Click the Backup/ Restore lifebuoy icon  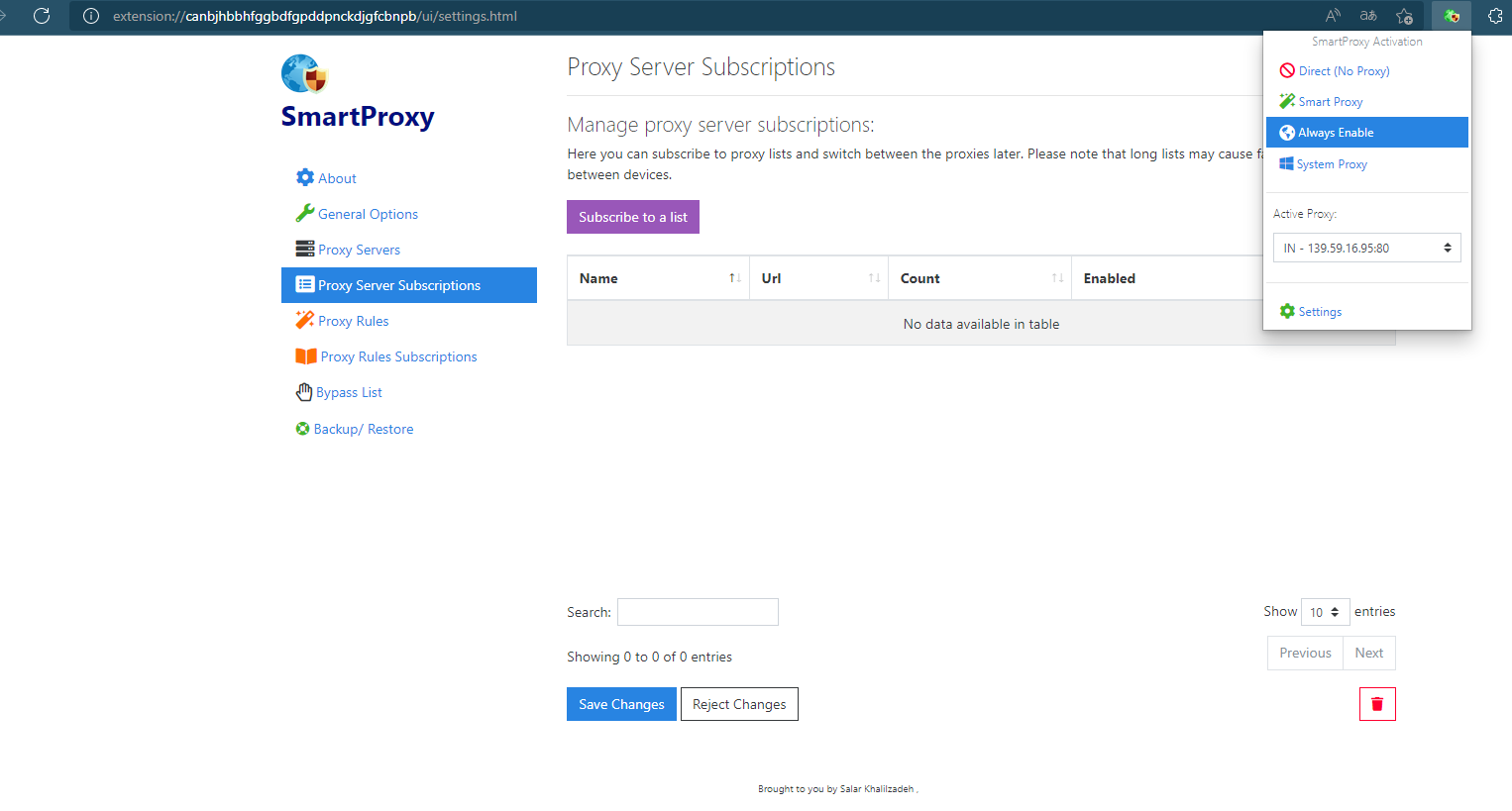(303, 429)
